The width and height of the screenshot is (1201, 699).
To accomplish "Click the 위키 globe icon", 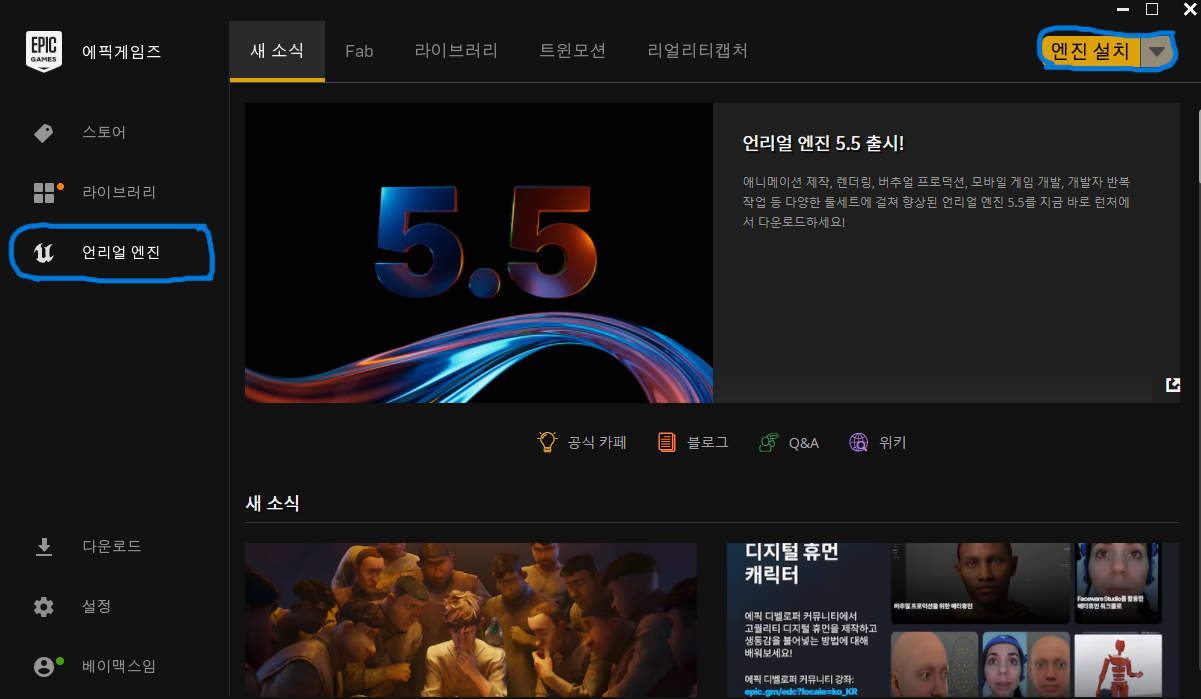I will (858, 442).
